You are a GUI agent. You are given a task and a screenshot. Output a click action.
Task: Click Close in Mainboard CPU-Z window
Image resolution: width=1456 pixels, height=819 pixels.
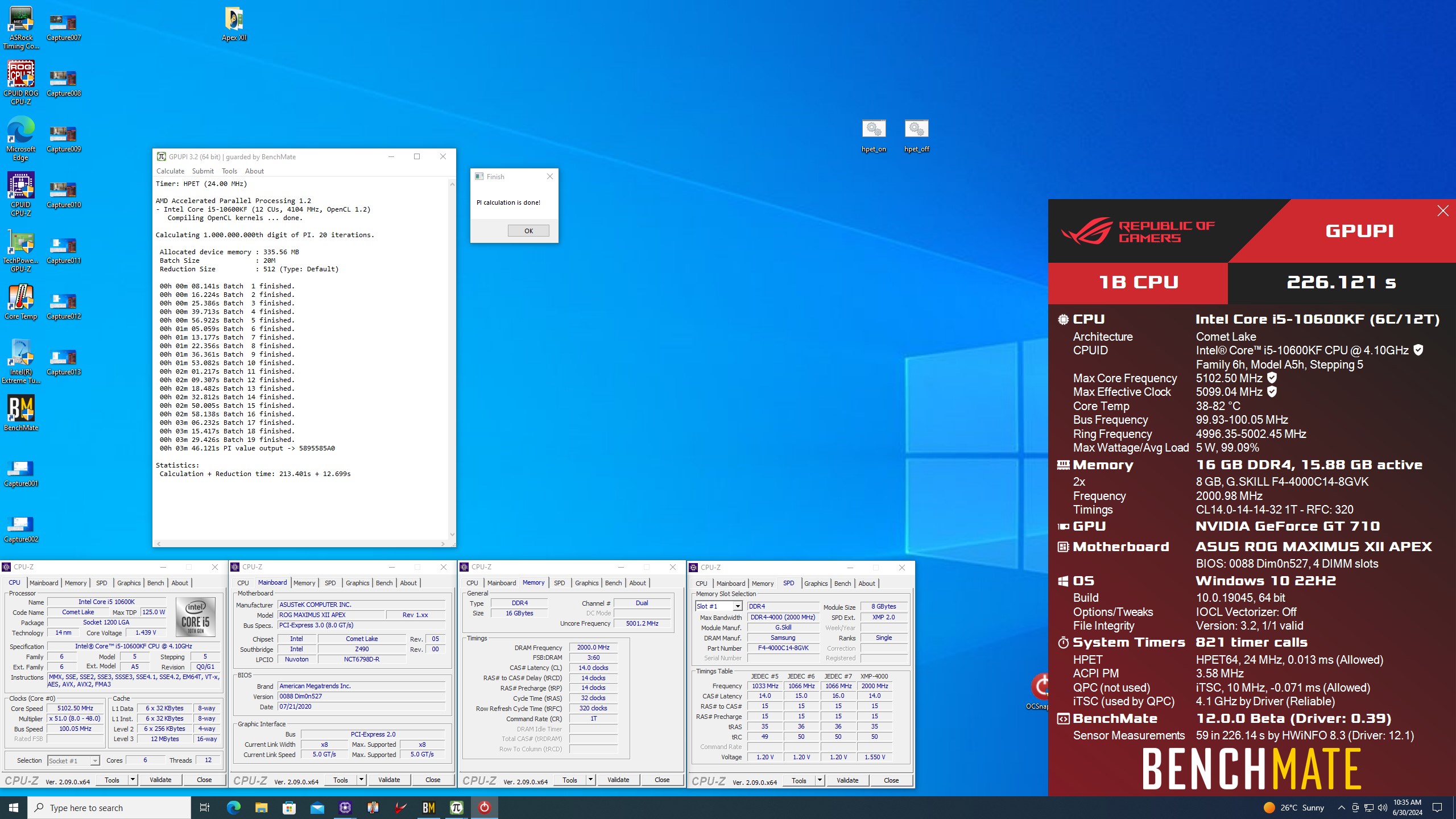click(433, 780)
